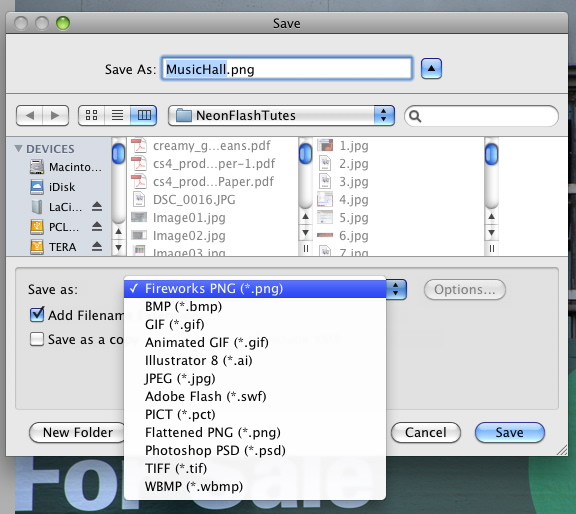Viewport: 576px width, 514px height.
Task: Open the NeonFlashTutes folder popup
Action: point(281,115)
